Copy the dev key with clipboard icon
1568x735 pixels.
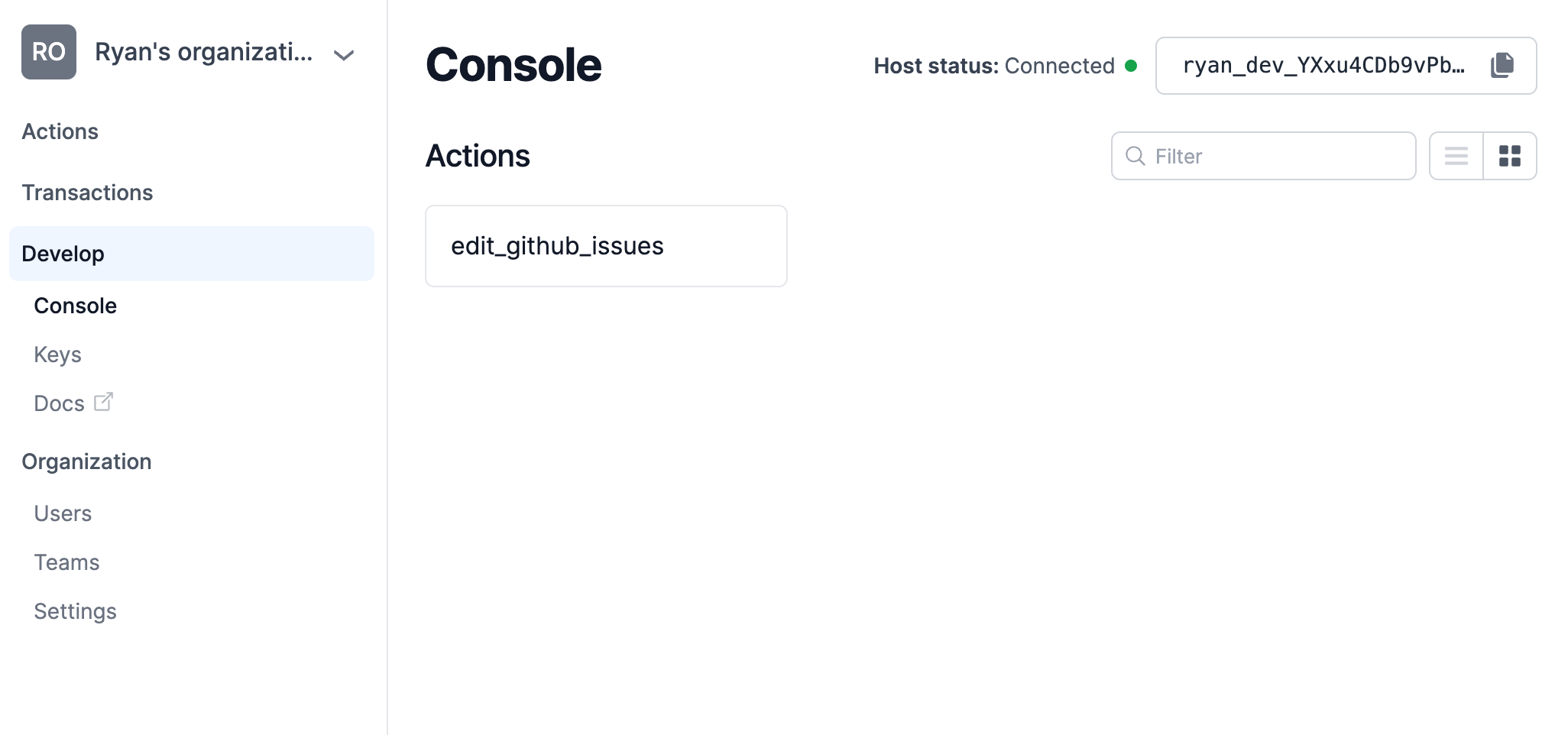click(1502, 65)
